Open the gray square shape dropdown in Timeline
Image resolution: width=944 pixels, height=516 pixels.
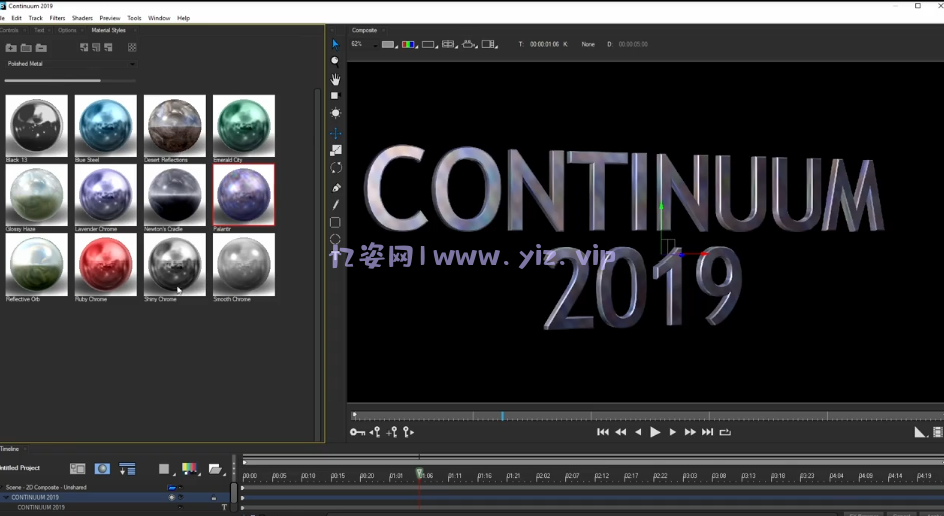tap(166, 468)
